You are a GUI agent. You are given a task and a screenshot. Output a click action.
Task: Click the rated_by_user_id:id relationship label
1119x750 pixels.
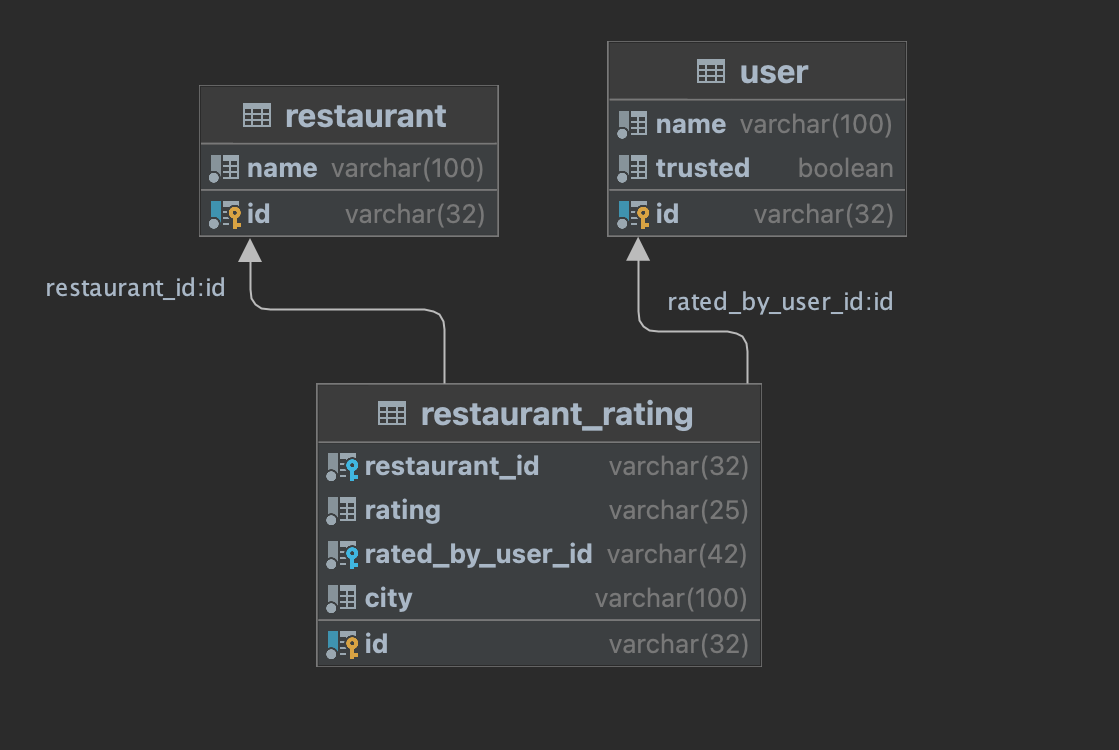tap(780, 301)
